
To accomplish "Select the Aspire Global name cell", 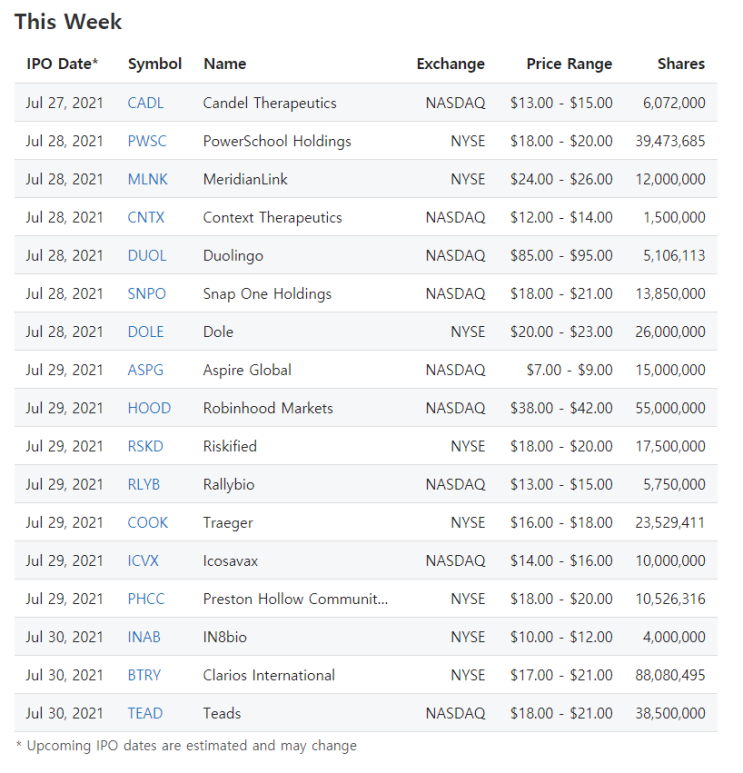I will pyautogui.click(x=247, y=370).
